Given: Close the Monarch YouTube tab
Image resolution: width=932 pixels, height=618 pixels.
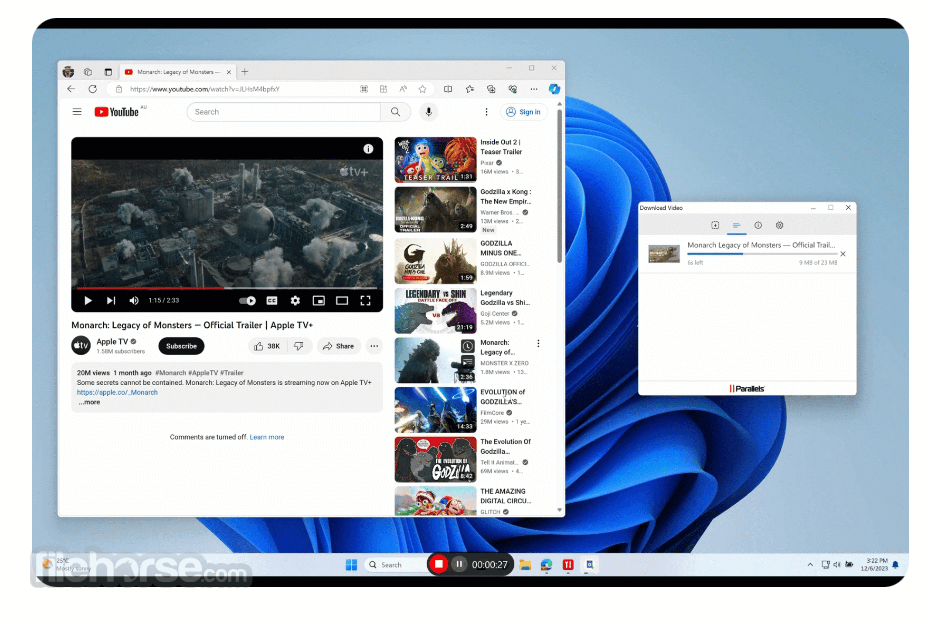Looking at the screenshot, I should click(229, 72).
